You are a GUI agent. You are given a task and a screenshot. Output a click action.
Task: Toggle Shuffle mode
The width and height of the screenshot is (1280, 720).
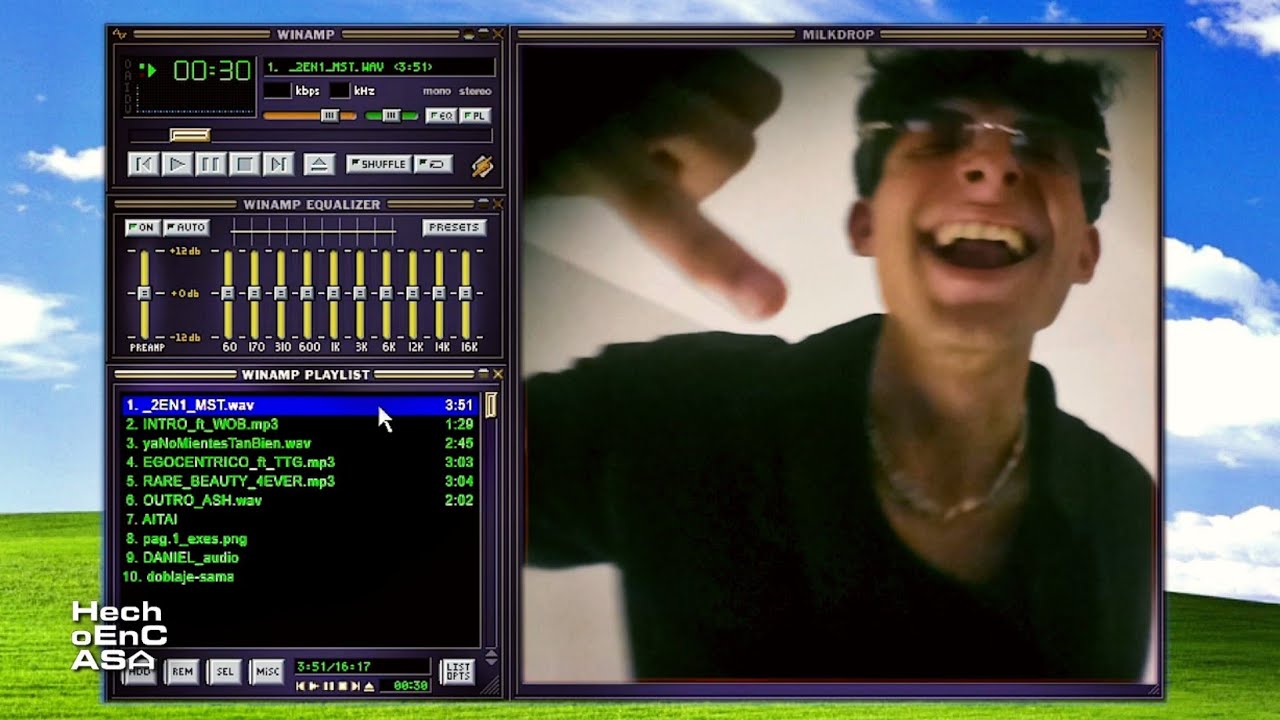(379, 164)
